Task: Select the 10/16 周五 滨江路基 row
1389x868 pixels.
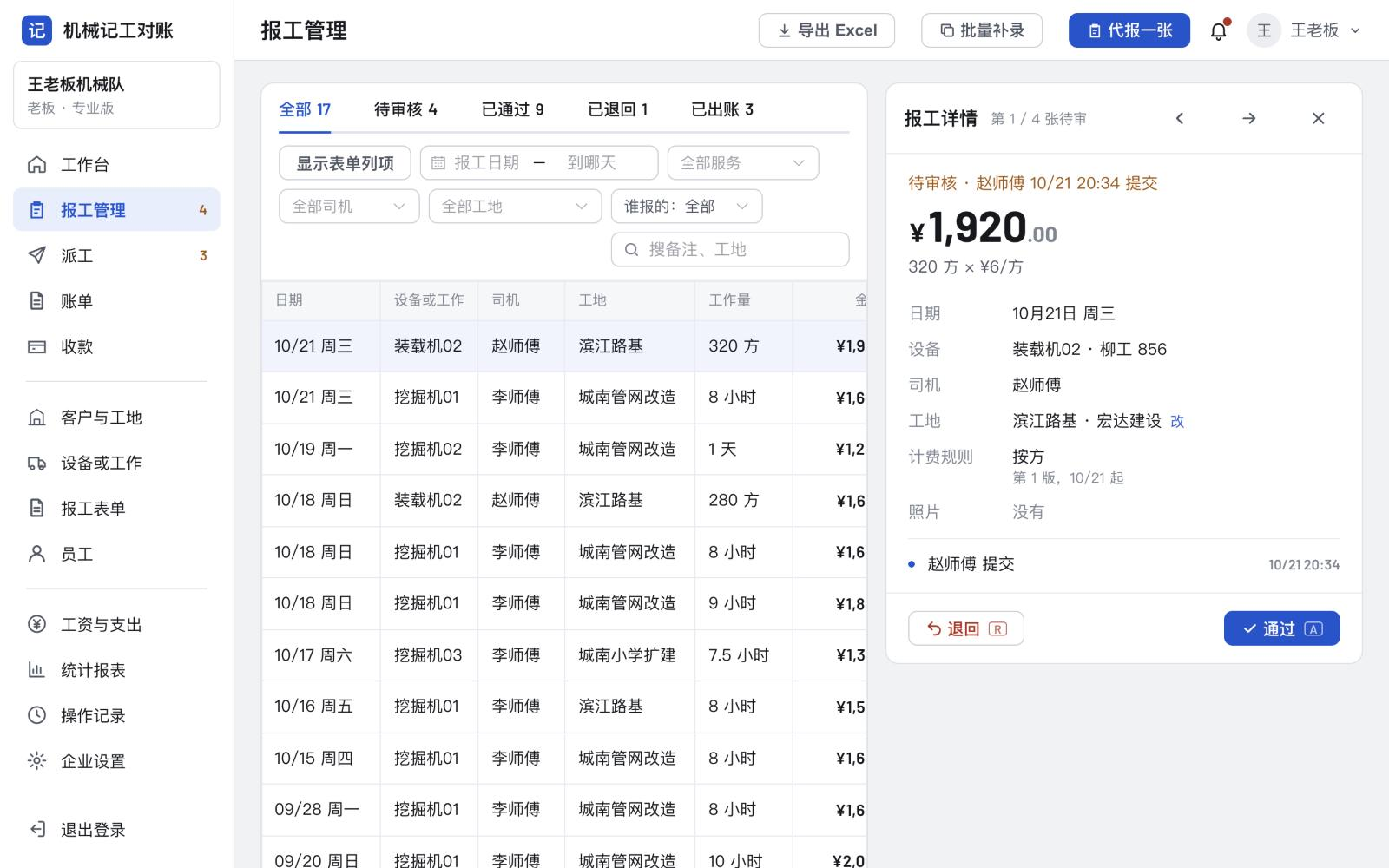Action: 564,707
